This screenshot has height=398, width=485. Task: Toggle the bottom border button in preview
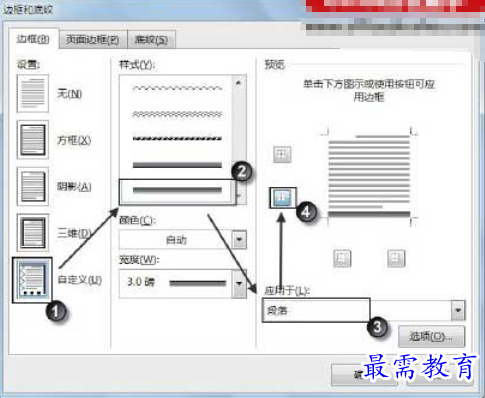(x=282, y=198)
